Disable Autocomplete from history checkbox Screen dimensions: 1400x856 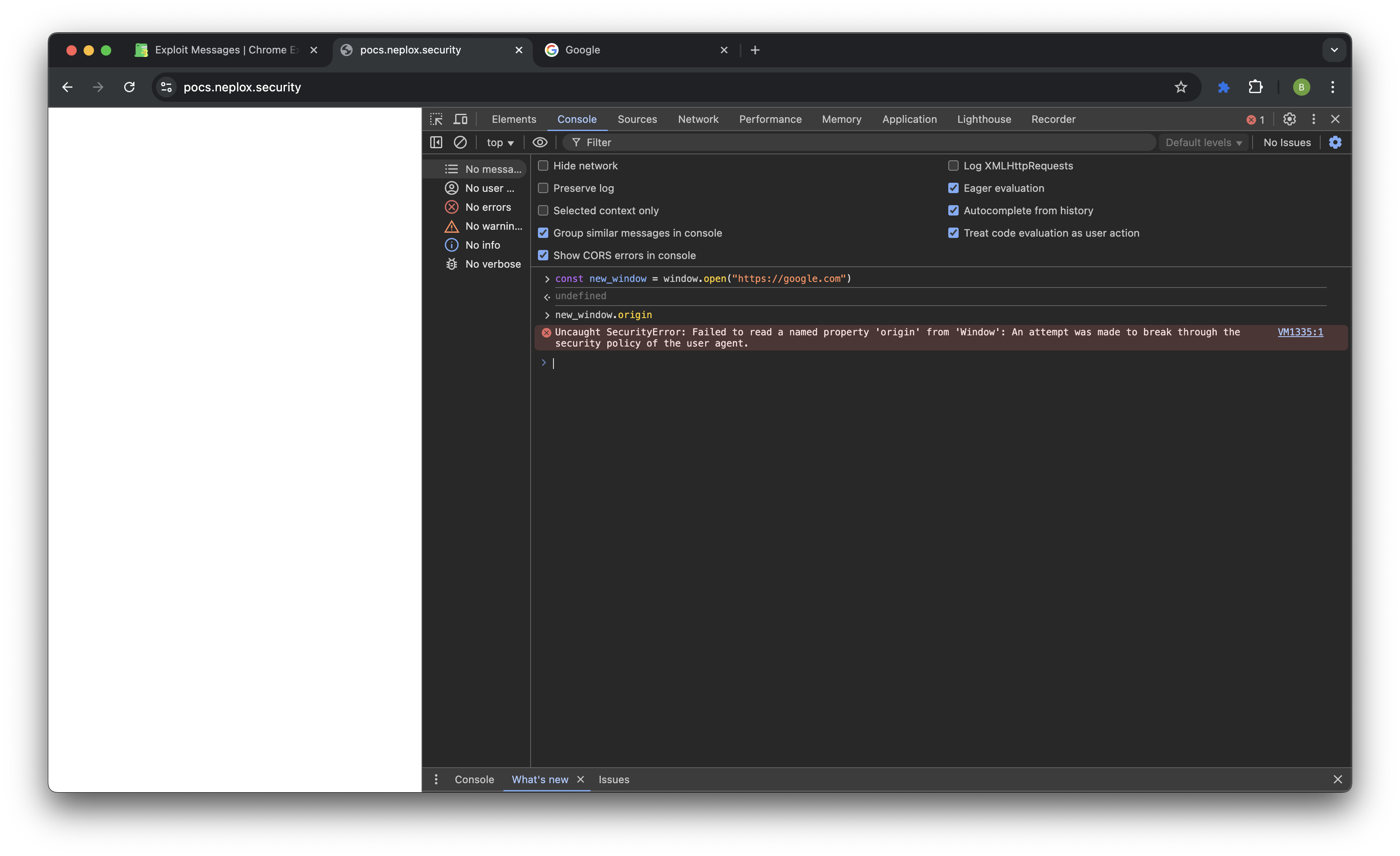[953, 210]
